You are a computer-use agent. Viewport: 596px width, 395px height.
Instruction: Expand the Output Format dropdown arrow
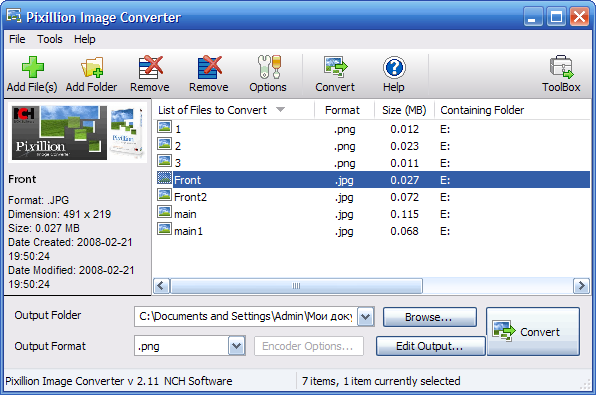(x=236, y=346)
